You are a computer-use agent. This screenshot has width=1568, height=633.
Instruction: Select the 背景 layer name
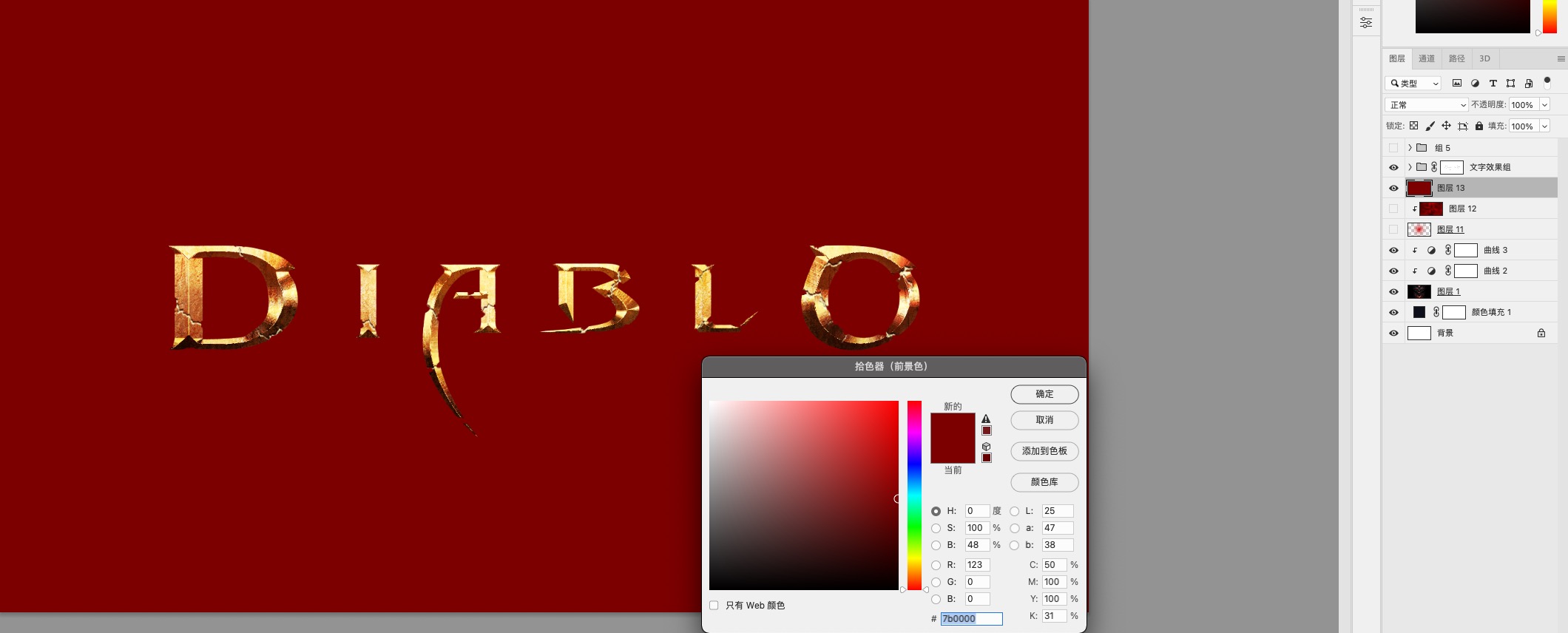pos(1445,333)
